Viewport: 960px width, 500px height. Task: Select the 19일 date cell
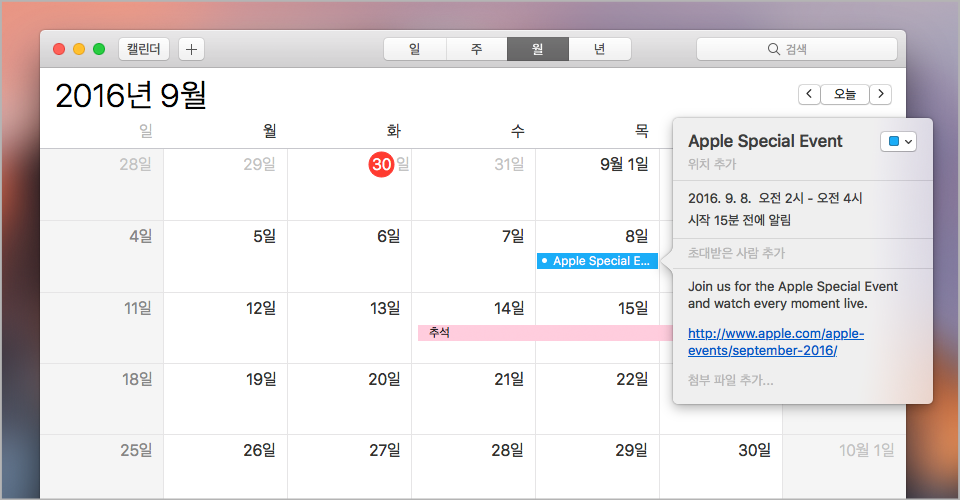pyautogui.click(x=226, y=399)
